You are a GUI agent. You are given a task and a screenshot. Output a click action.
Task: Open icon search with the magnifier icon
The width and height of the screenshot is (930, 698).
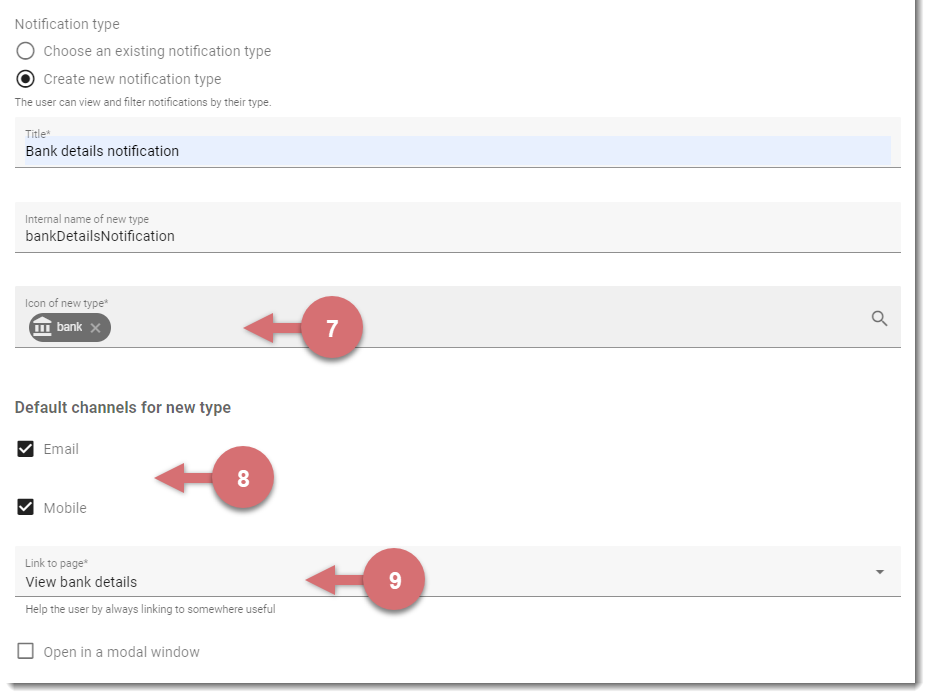879,318
